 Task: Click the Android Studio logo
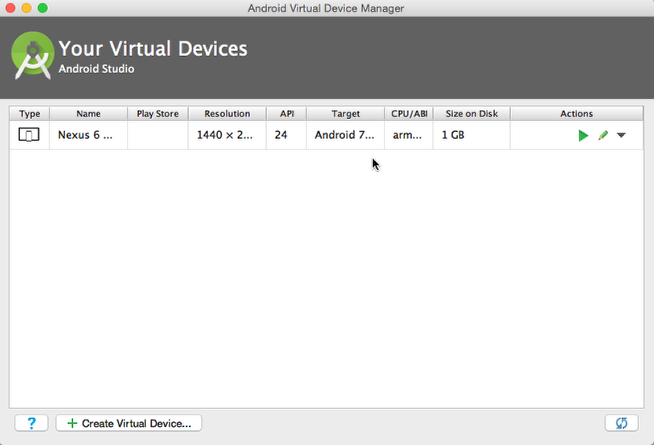pyautogui.click(x=33, y=55)
